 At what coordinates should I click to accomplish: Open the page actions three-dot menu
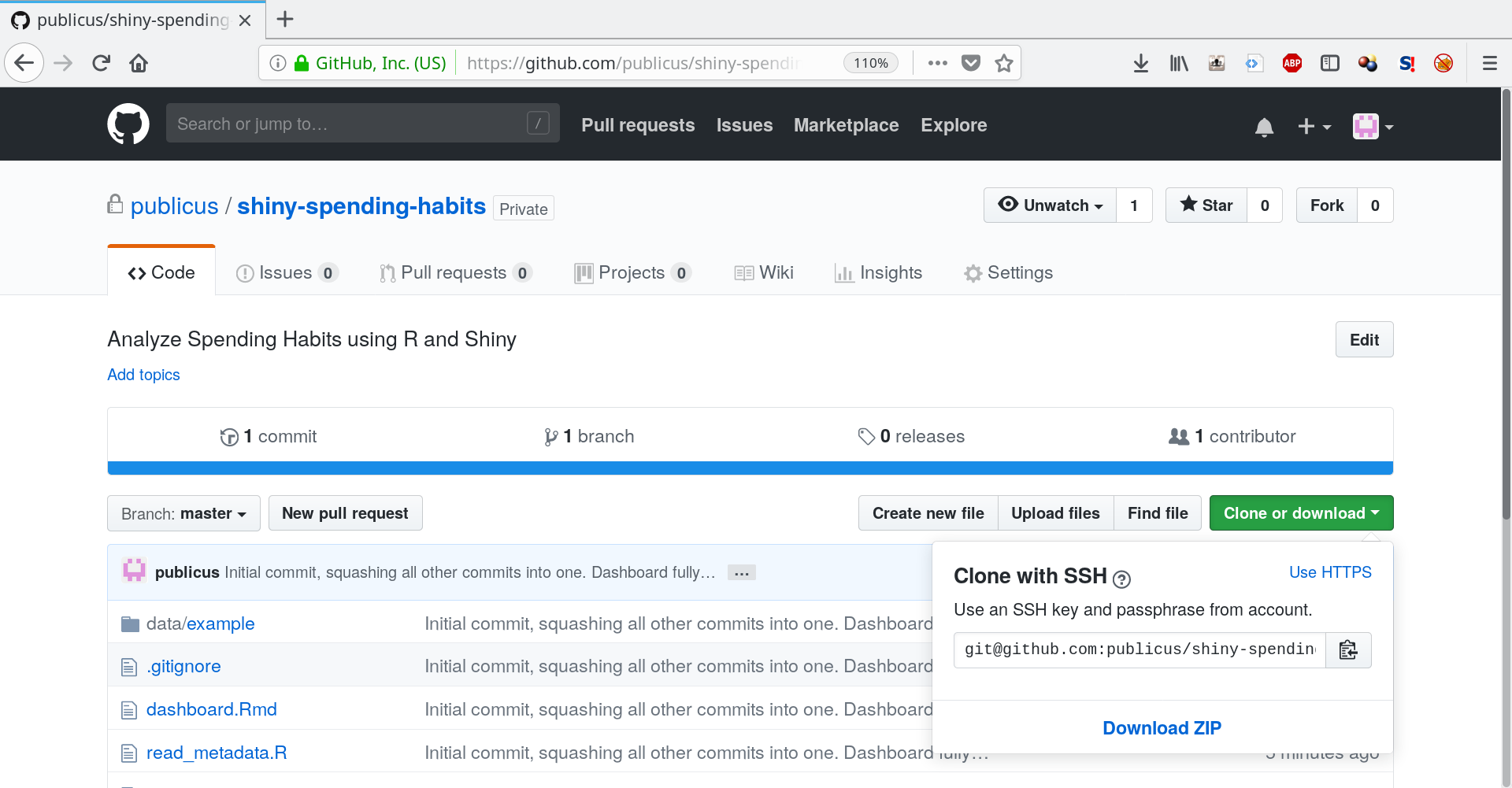tap(937, 63)
